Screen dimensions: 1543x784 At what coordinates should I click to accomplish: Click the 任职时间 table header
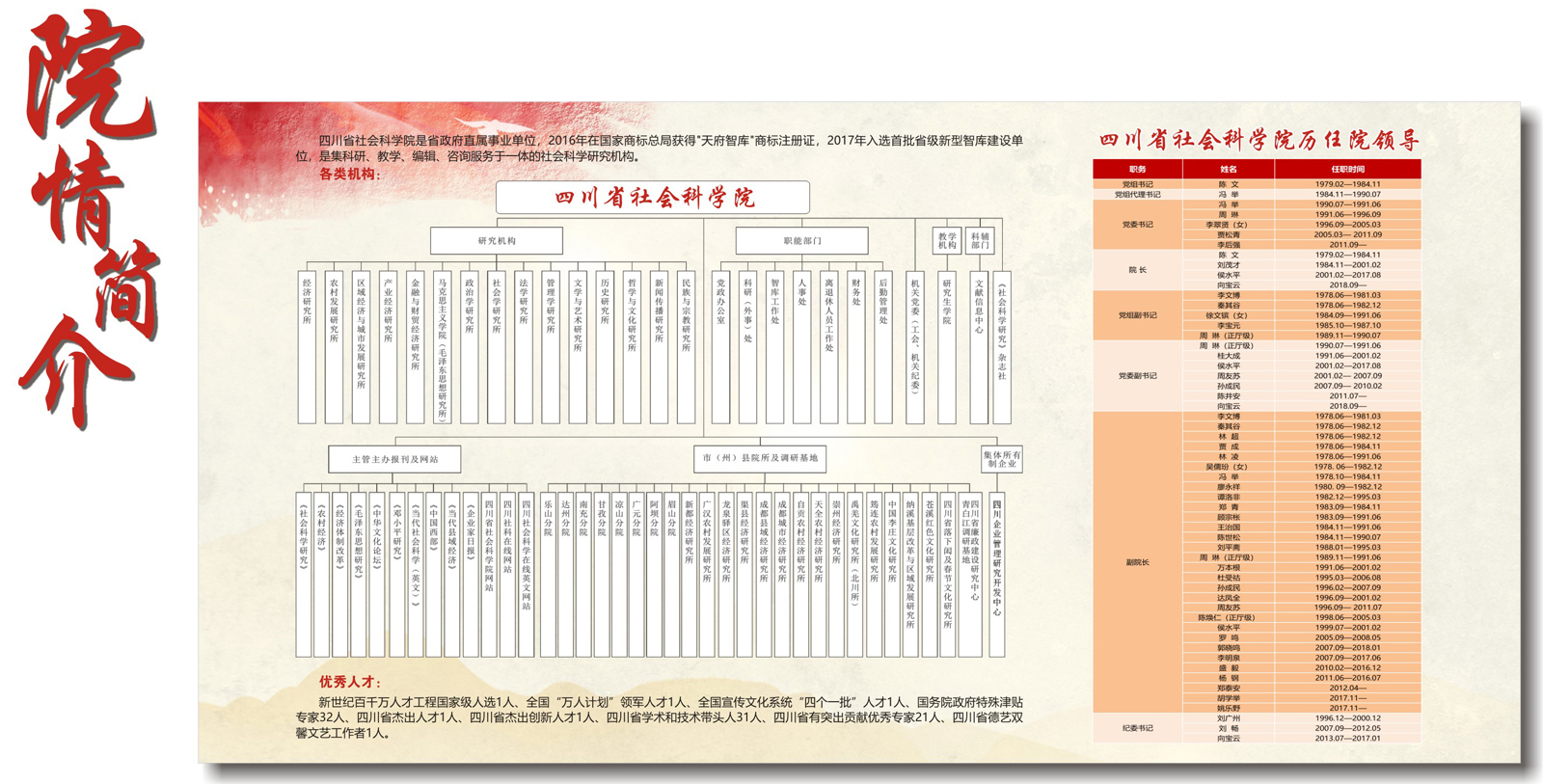[x=1348, y=170]
